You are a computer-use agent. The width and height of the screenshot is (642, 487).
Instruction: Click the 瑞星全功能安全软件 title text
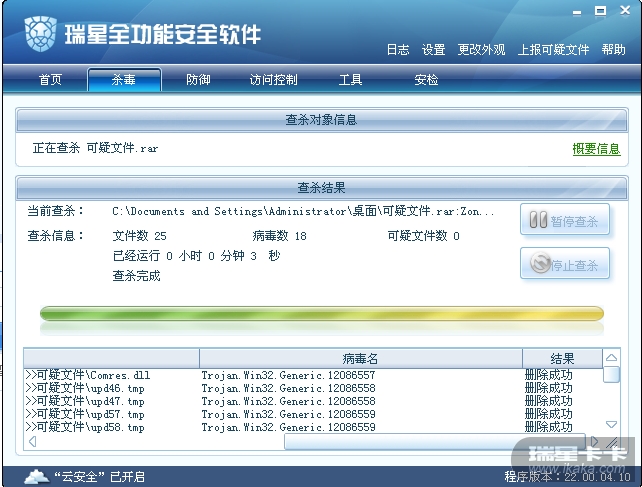[163, 34]
